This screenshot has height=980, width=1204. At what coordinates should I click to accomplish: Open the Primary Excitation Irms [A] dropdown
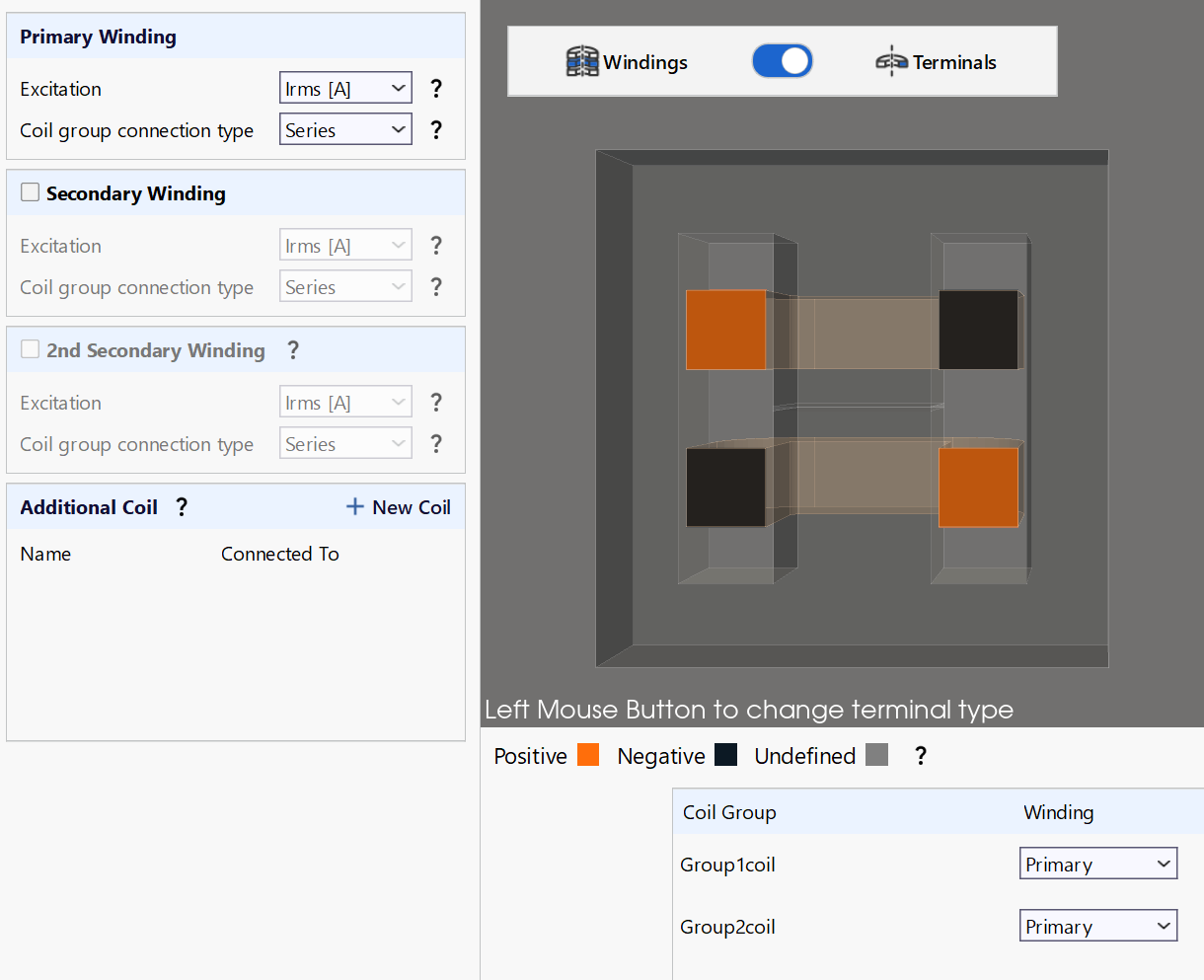pyautogui.click(x=346, y=89)
